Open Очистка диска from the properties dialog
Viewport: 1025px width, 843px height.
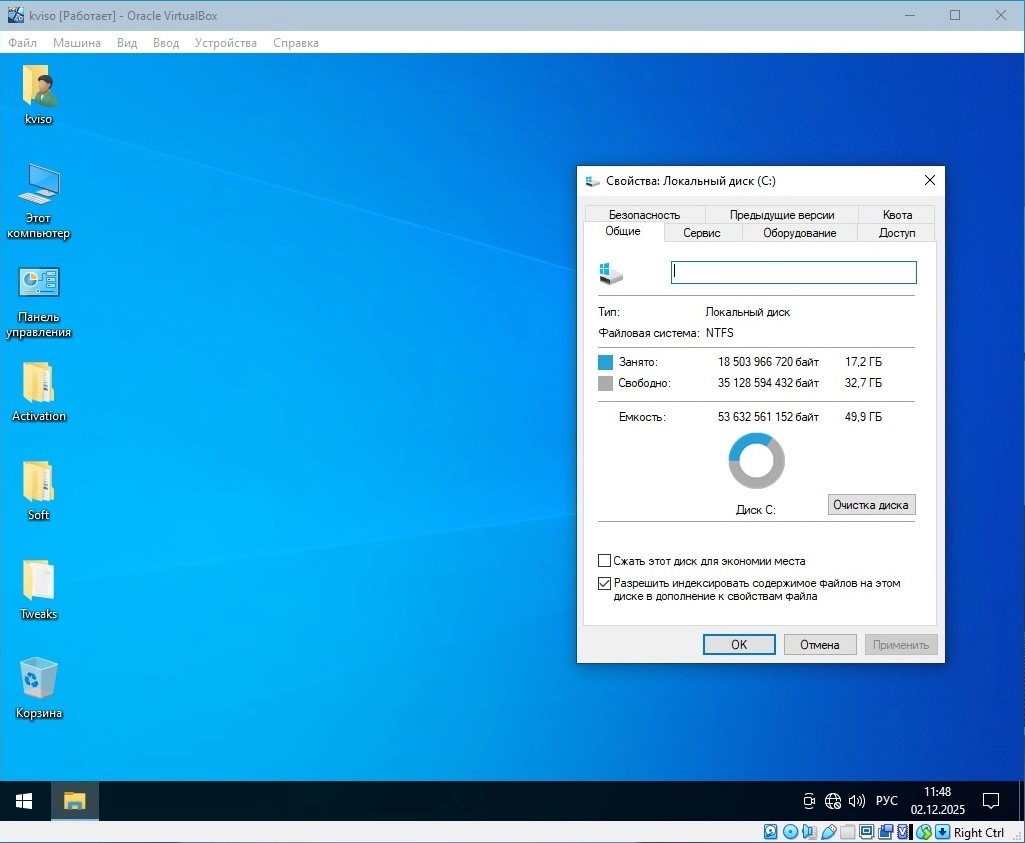pos(871,505)
